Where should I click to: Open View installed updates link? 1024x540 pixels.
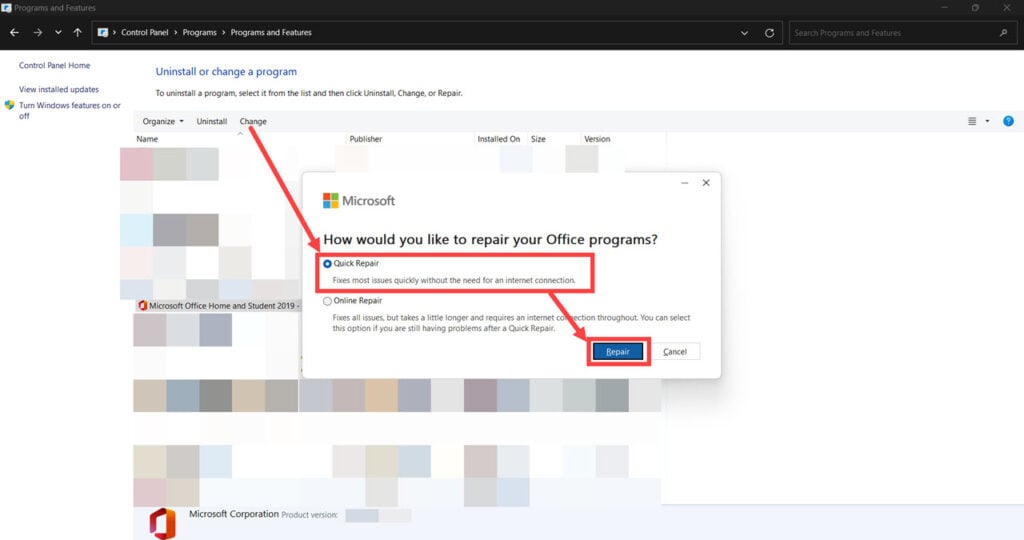[59, 89]
